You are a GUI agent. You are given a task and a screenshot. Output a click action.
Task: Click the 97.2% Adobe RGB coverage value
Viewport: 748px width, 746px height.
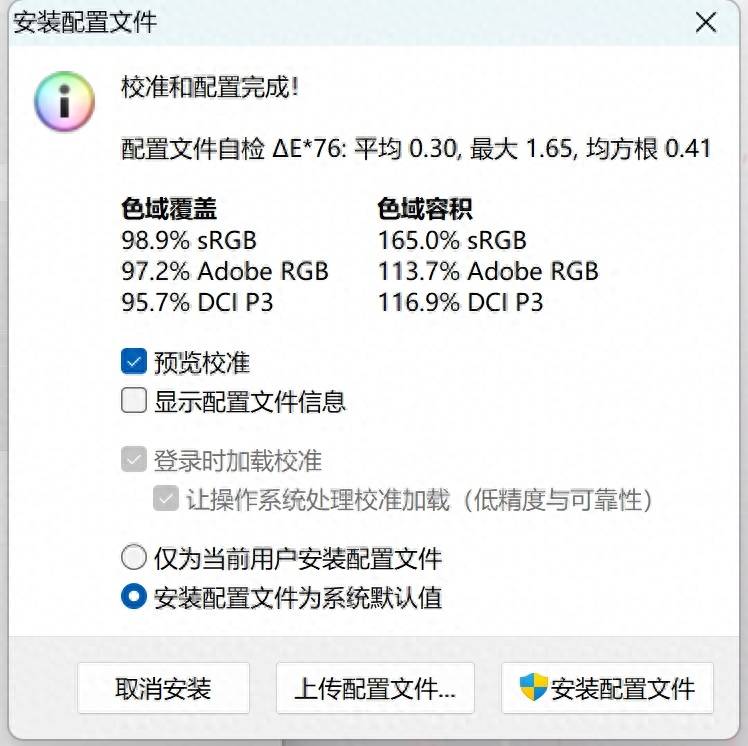click(x=225, y=271)
